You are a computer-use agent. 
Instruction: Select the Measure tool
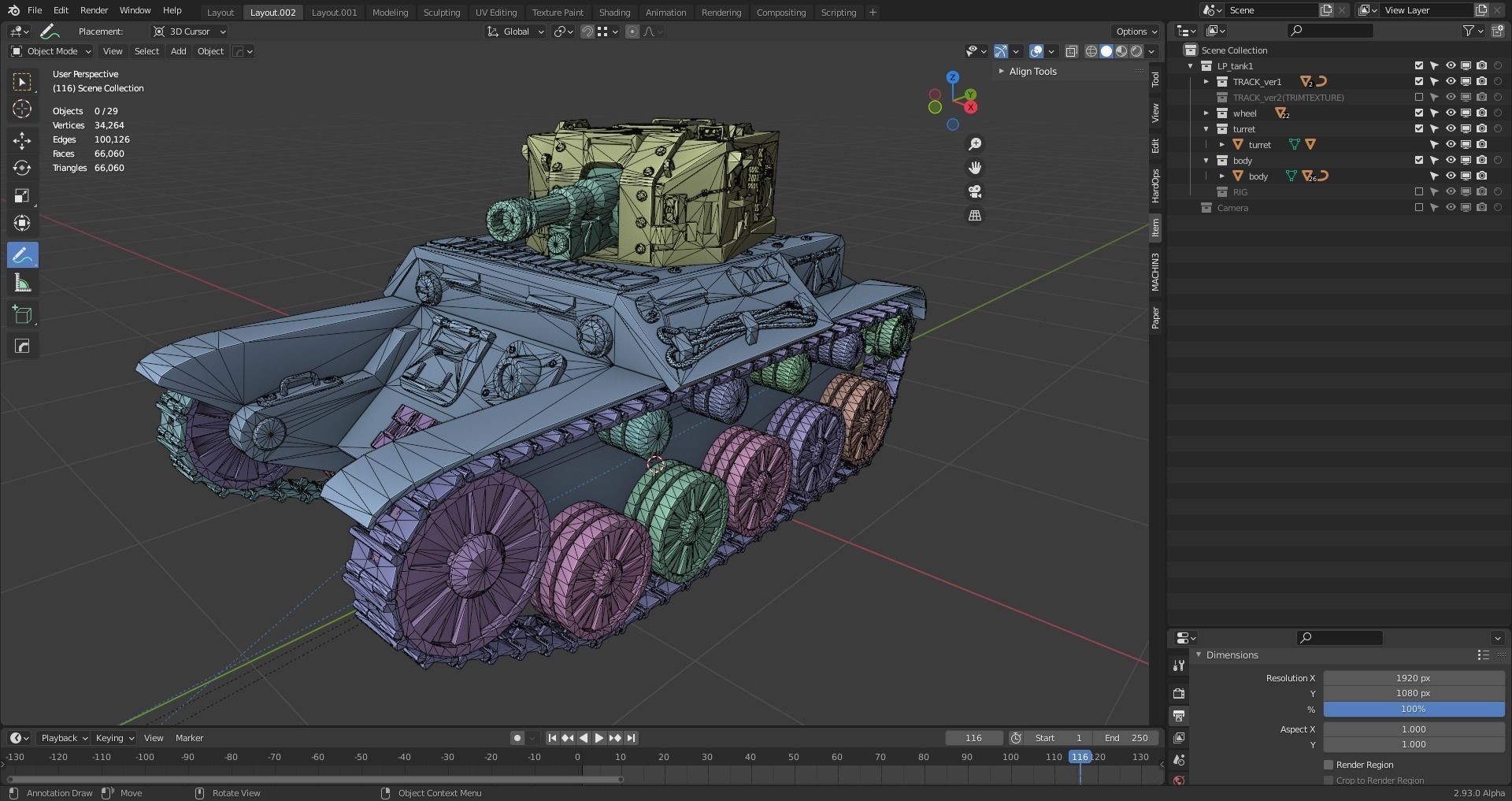click(22, 283)
